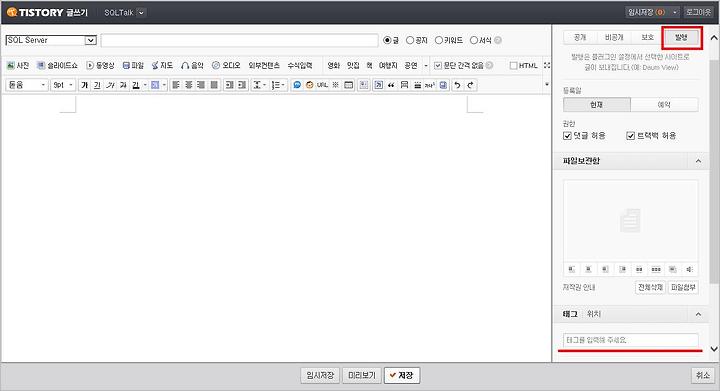
Task: Select the 서식 template radio button
Action: (x=474, y=40)
